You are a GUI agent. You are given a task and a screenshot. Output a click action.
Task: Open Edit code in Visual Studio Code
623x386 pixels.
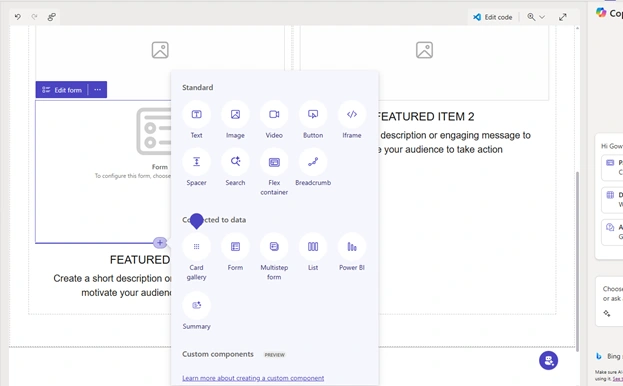tap(493, 17)
